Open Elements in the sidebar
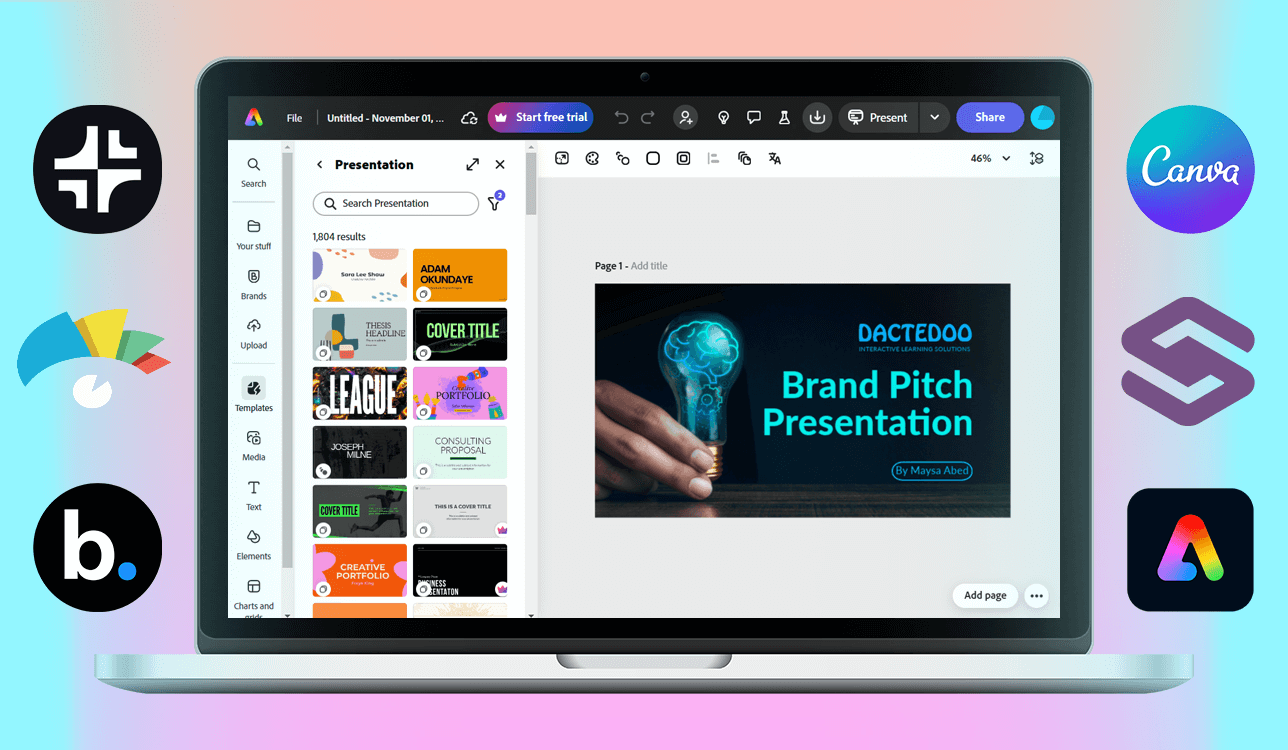The image size is (1288, 750). click(x=254, y=544)
